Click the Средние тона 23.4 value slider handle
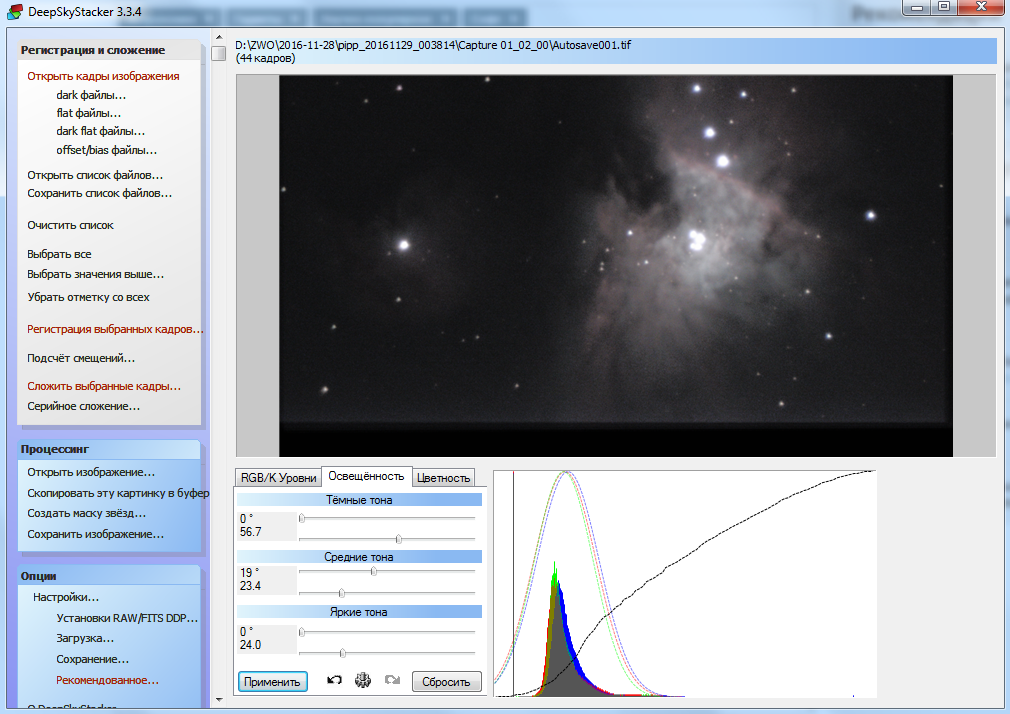Viewport: 1010px width, 714px height. click(341, 593)
